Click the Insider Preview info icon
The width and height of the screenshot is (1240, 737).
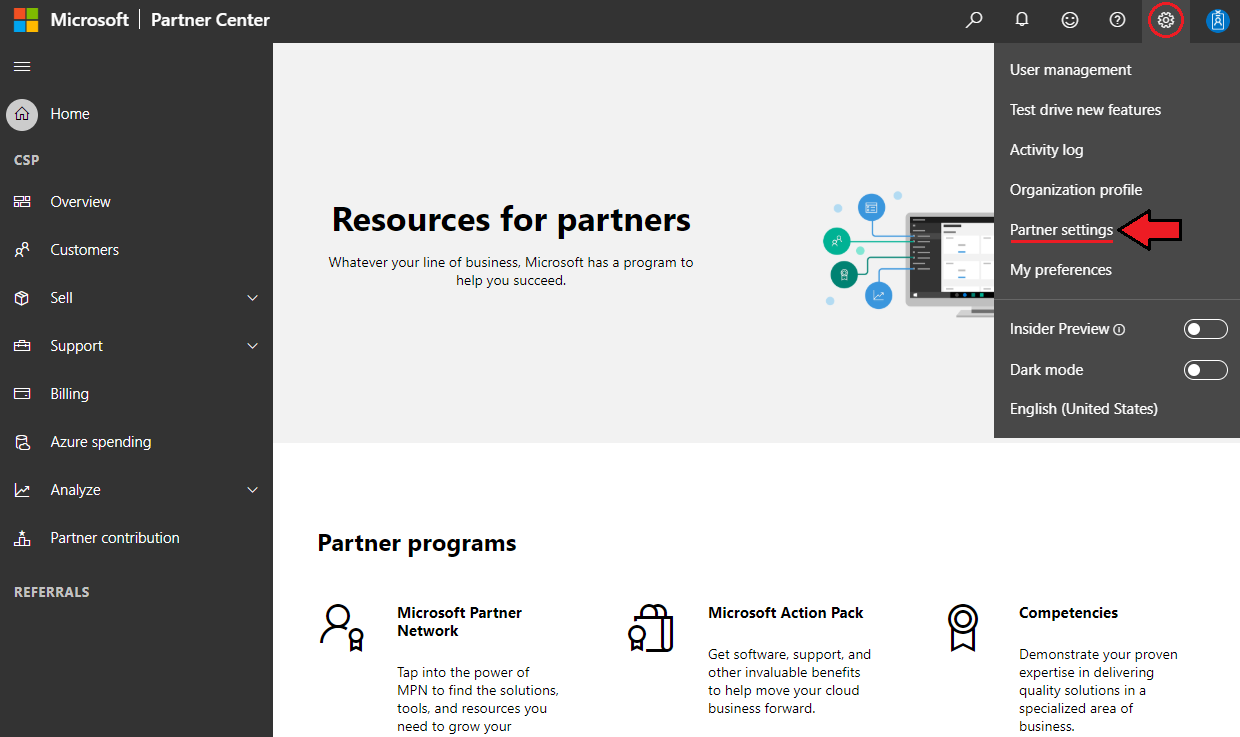(1119, 329)
